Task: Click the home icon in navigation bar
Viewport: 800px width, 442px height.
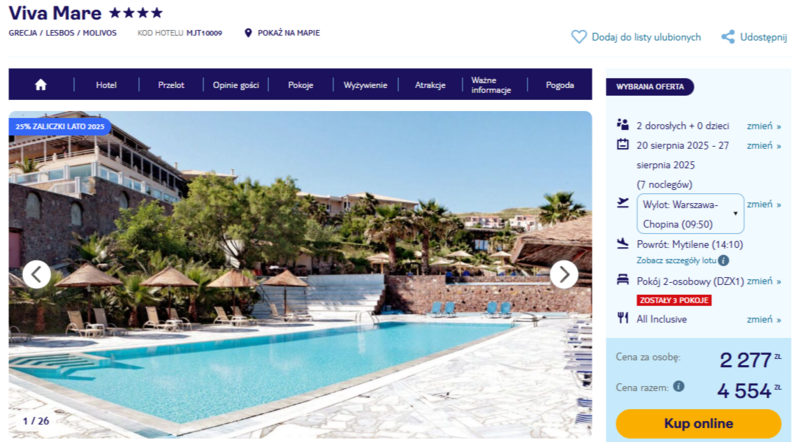Action: tap(41, 85)
